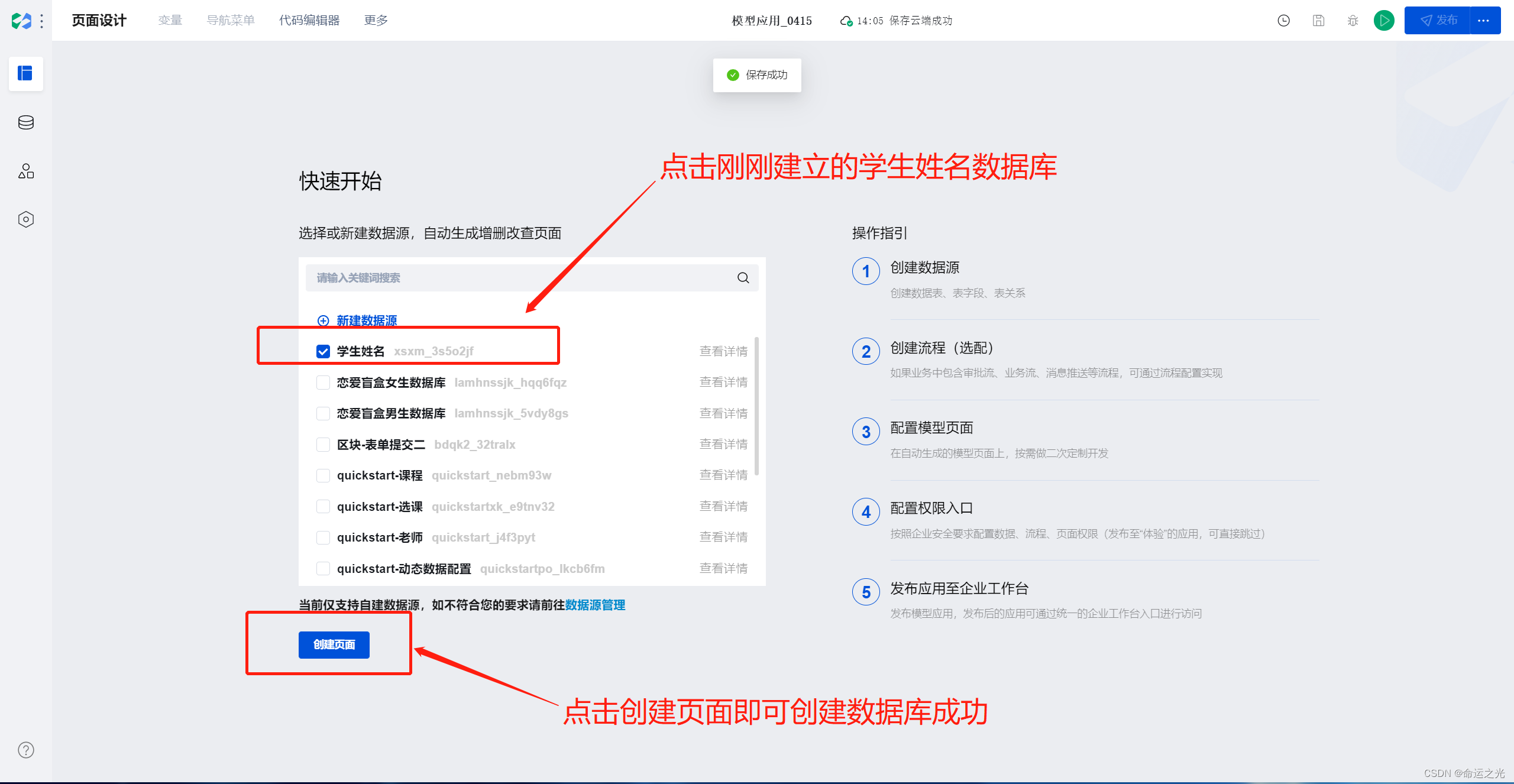Check the 恋爱盲盒女生数据库 checkbox
This screenshot has width=1514, height=784.
click(323, 383)
